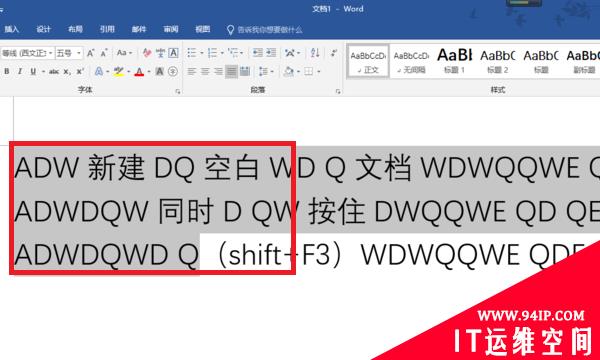Click the Multilevel List icon
Viewport: 600px width, 360px height.
tap(233, 53)
